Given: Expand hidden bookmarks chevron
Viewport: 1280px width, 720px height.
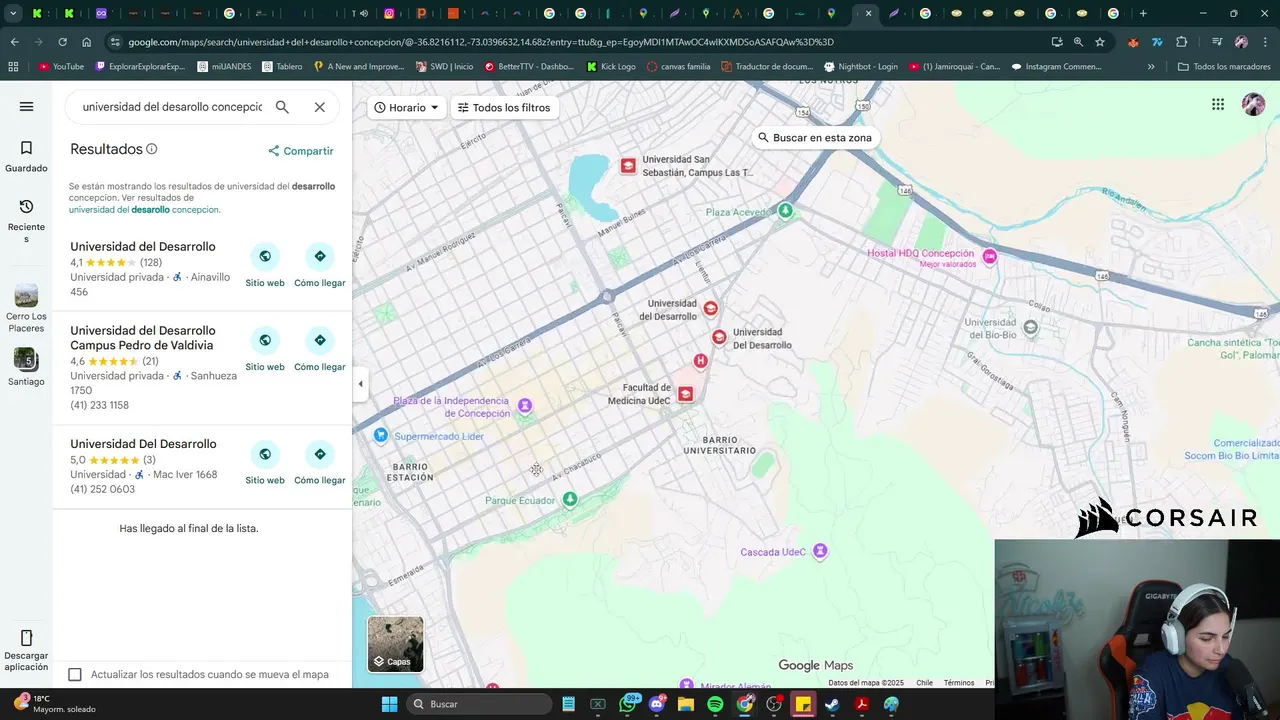Looking at the screenshot, I should tap(1151, 66).
